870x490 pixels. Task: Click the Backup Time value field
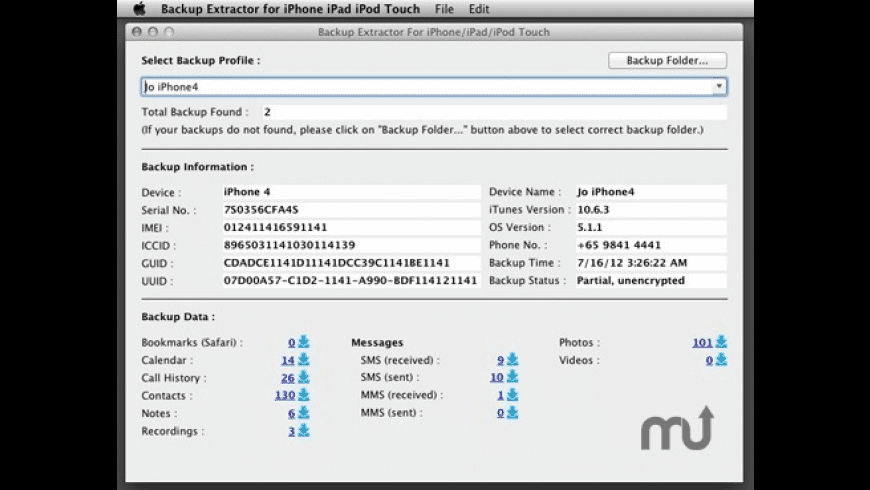pyautogui.click(x=651, y=263)
